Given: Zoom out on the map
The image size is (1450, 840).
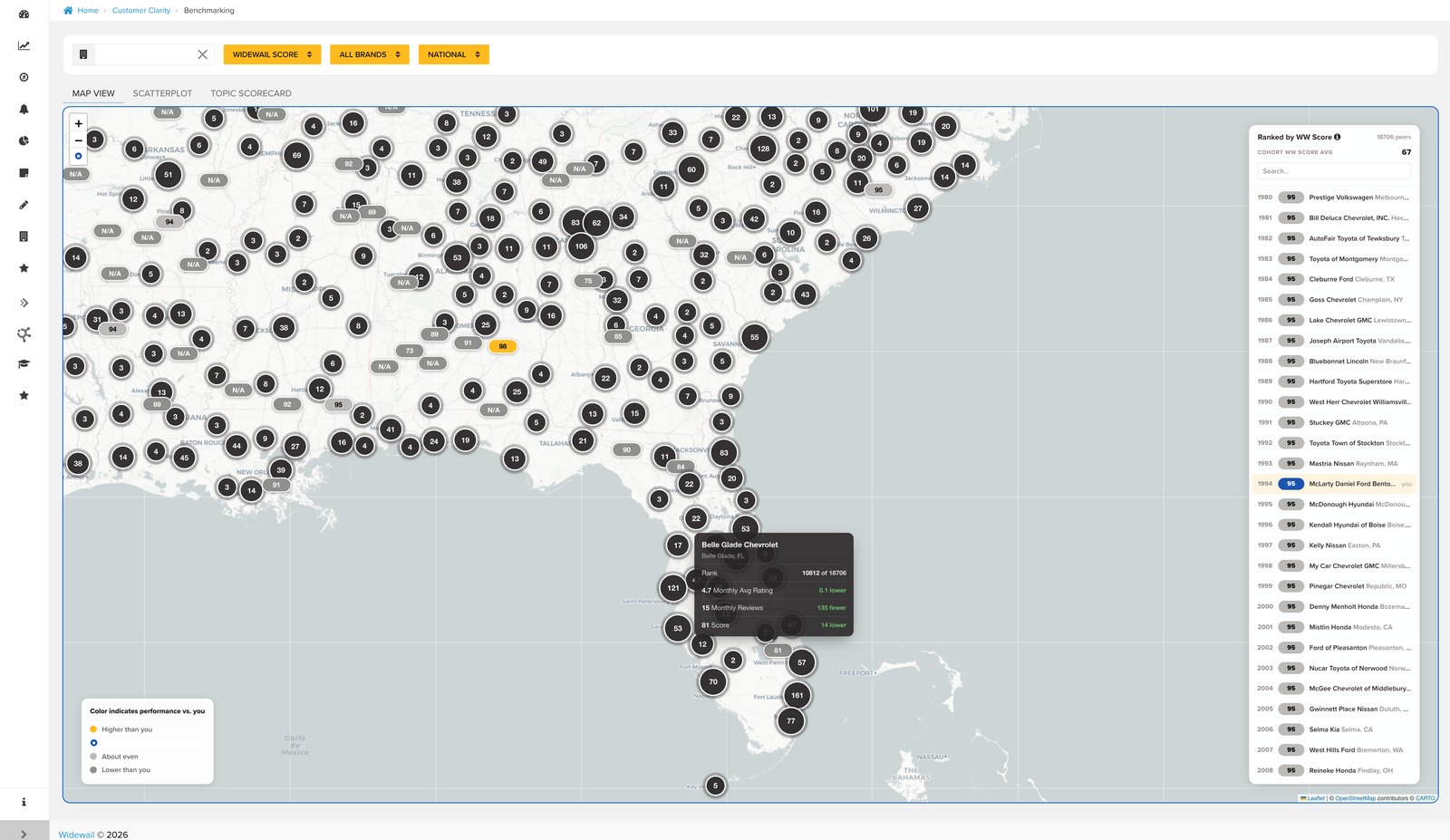Looking at the screenshot, I should 78,140.
